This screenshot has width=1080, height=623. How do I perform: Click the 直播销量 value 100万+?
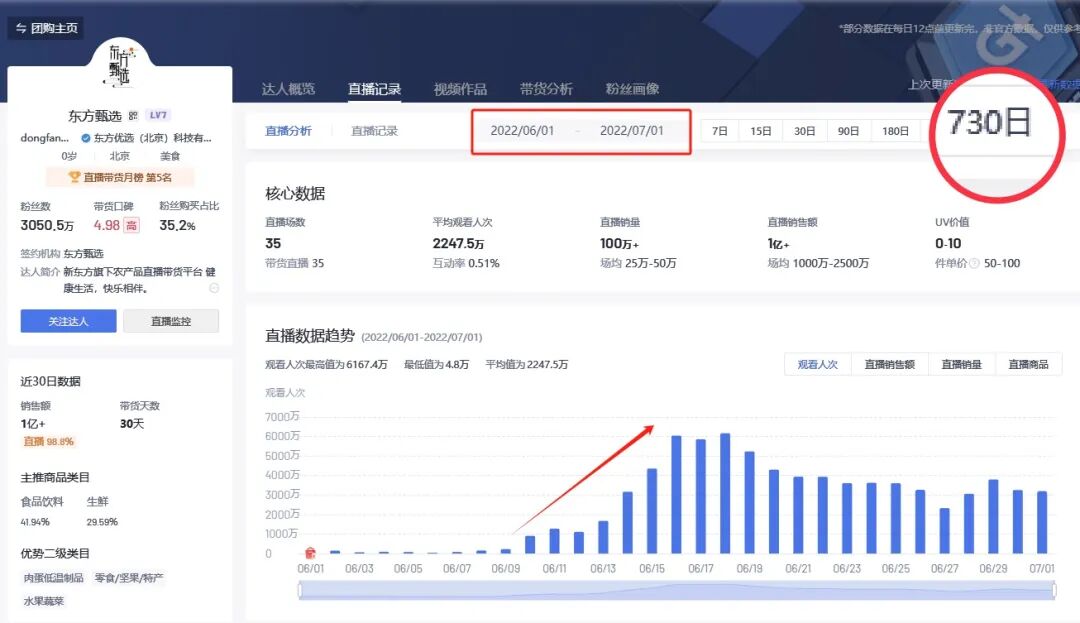(619, 243)
